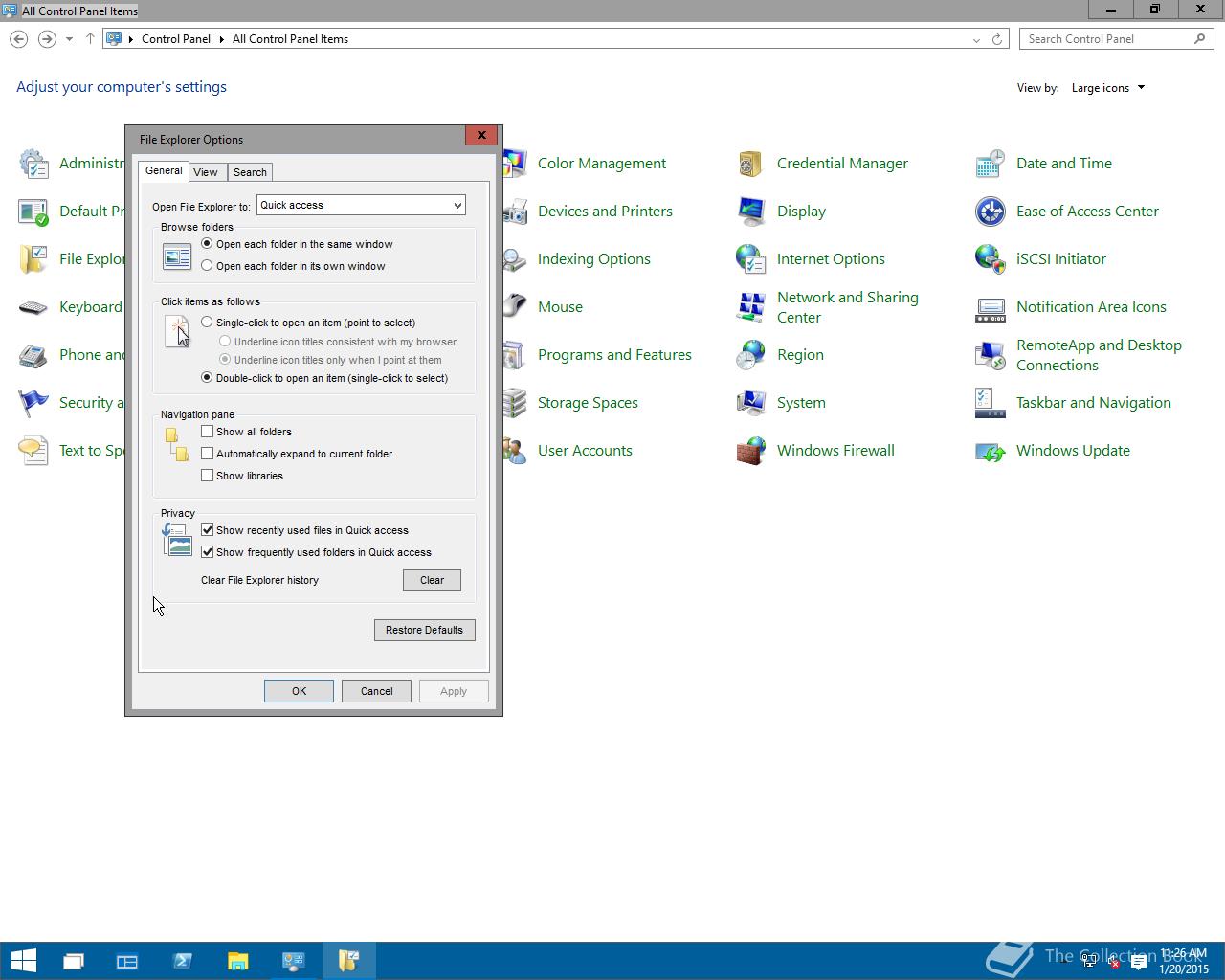This screenshot has height=980, width=1225.
Task: Open the Color Management link
Action: pyautogui.click(x=602, y=164)
